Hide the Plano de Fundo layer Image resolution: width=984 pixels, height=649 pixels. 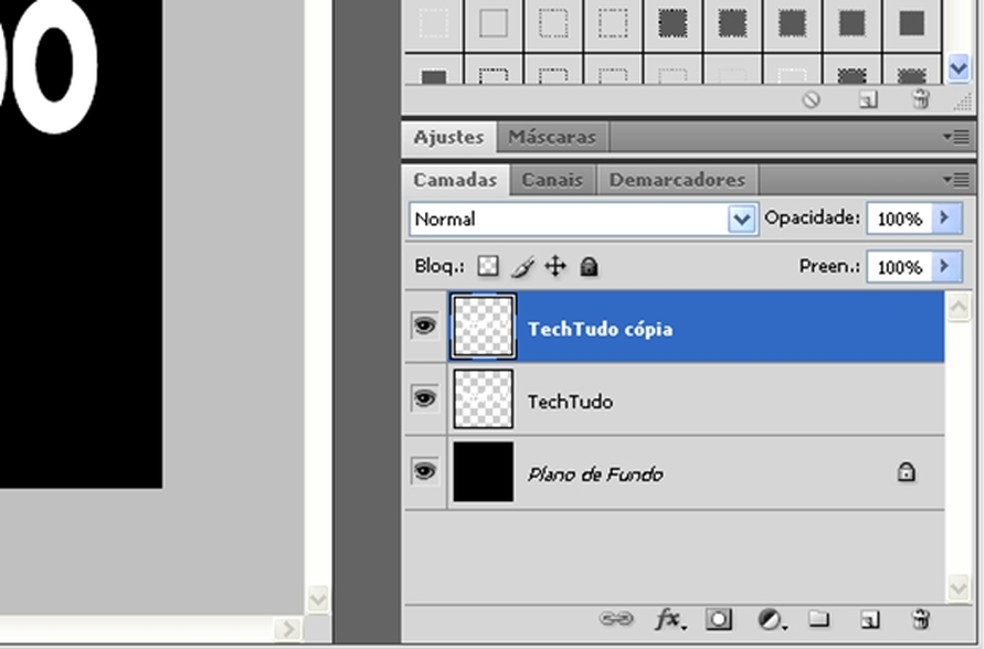[x=424, y=471]
